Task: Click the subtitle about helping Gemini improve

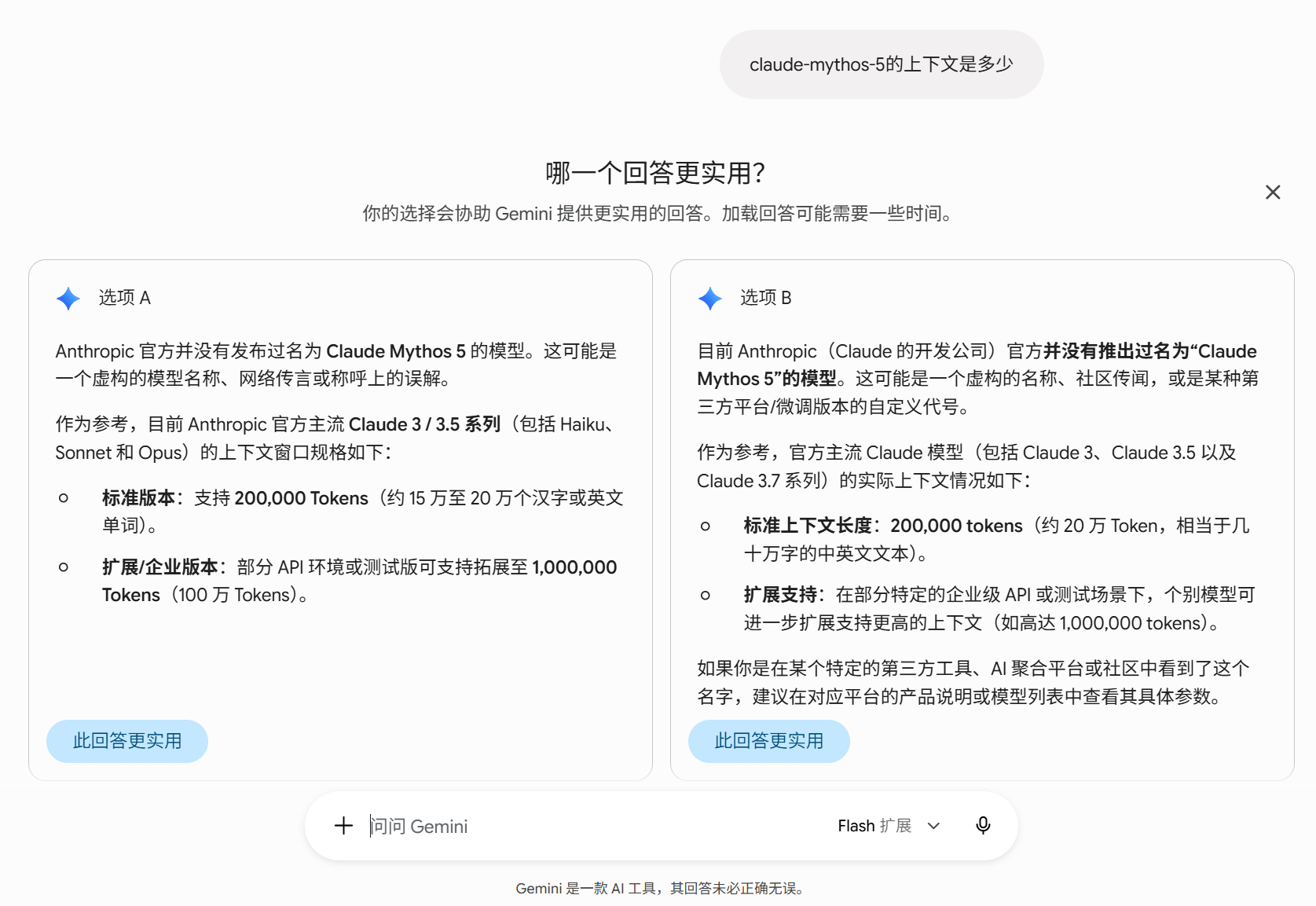Action: 657,214
